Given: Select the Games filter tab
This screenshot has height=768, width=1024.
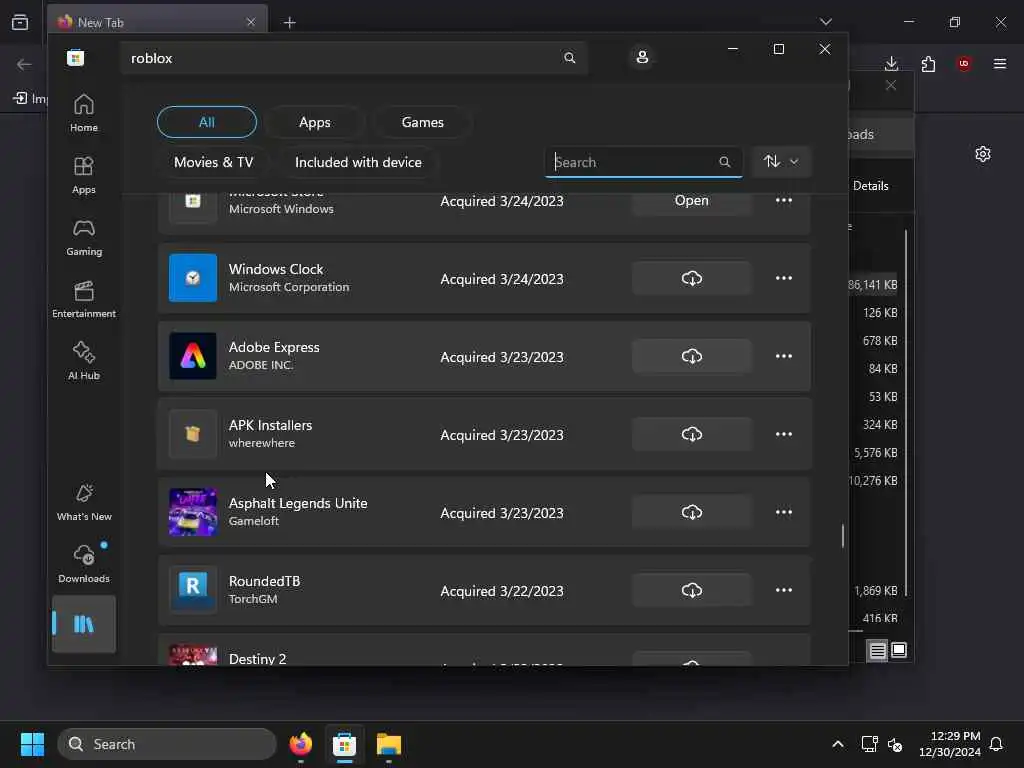Looking at the screenshot, I should pyautogui.click(x=423, y=122).
